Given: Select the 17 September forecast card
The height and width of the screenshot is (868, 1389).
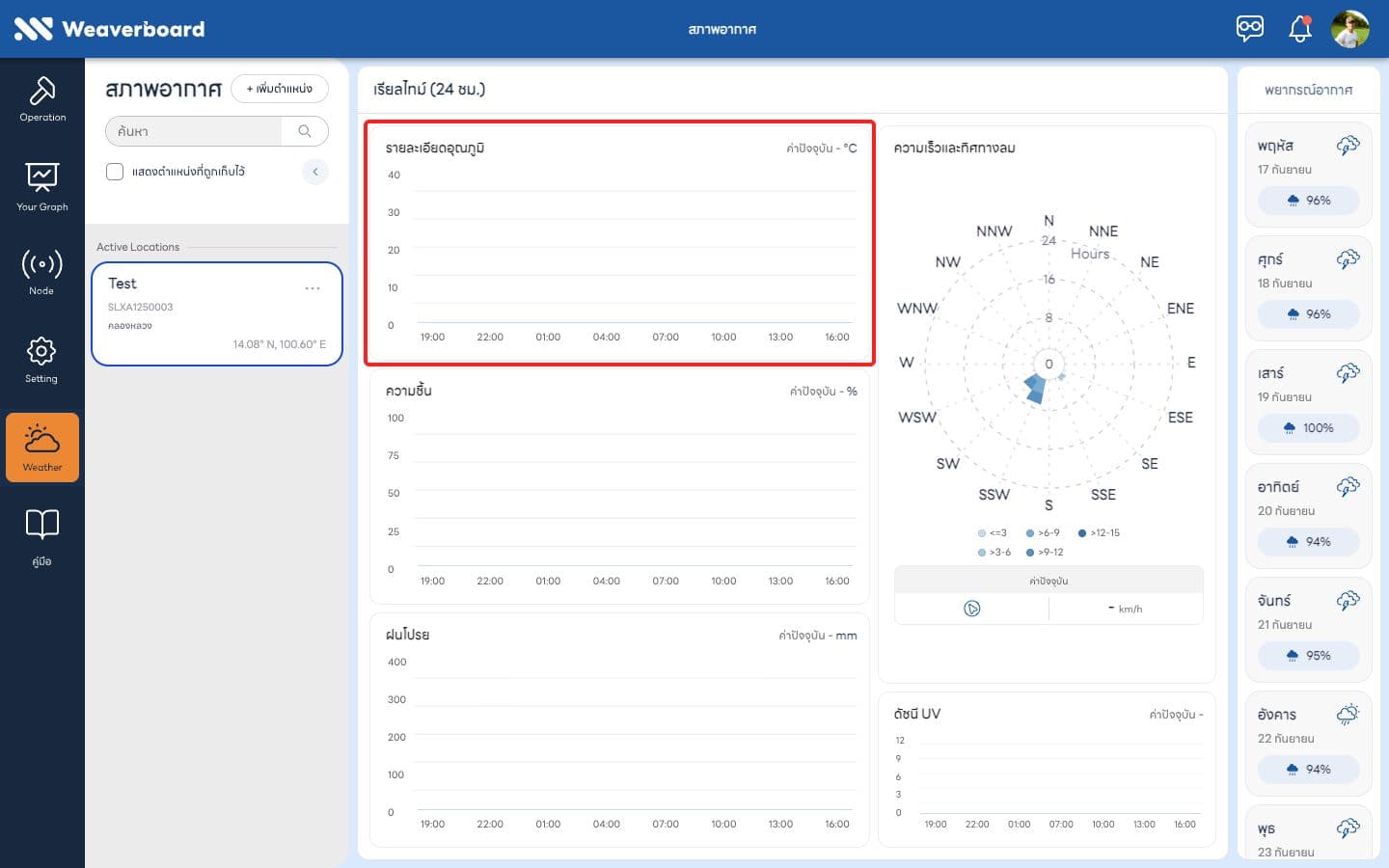Looking at the screenshot, I should click(x=1308, y=174).
